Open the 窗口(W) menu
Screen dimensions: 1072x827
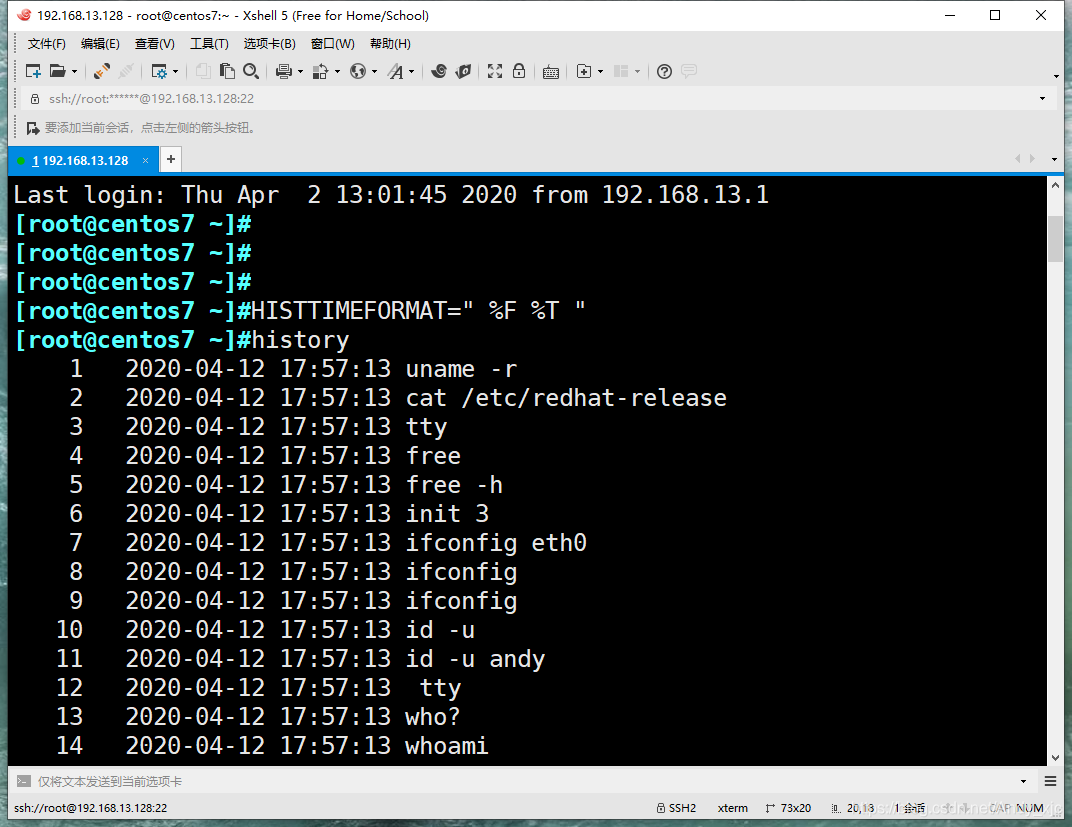click(332, 44)
